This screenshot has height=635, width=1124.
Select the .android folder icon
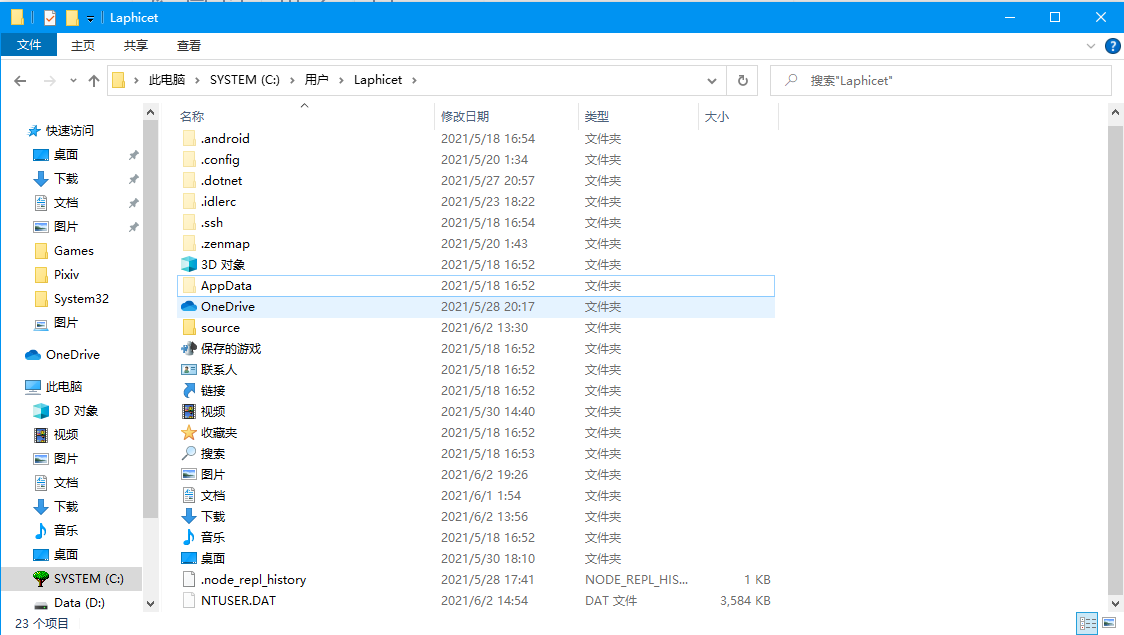(189, 138)
